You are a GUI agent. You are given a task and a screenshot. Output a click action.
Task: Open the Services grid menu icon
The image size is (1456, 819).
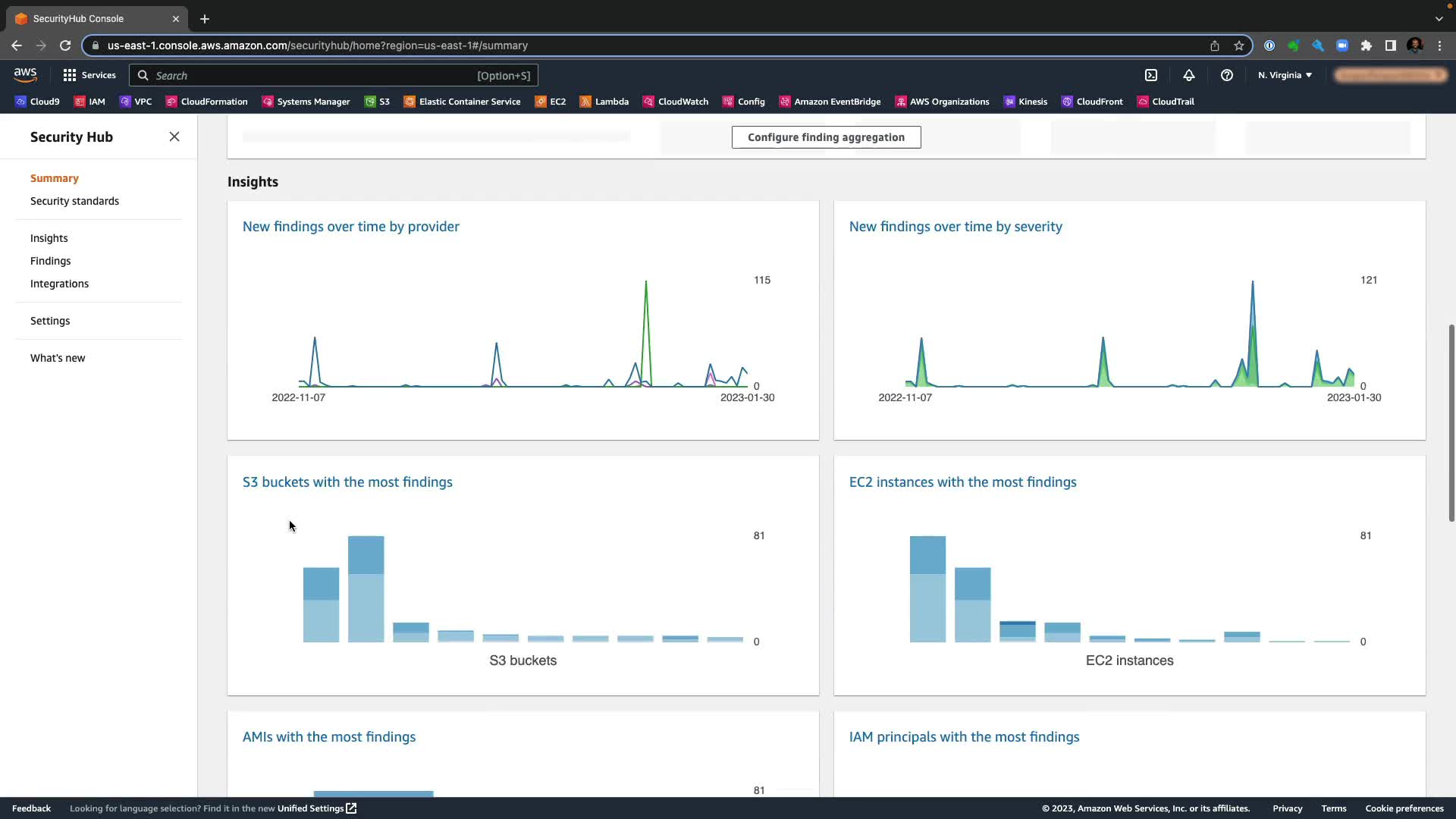pyautogui.click(x=70, y=75)
